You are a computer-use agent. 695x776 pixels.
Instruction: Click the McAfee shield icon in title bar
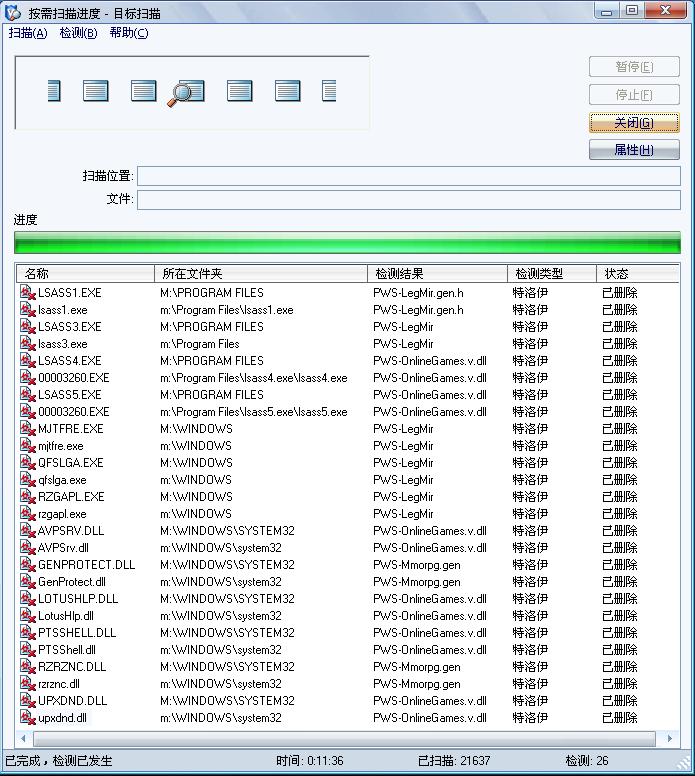[12, 12]
